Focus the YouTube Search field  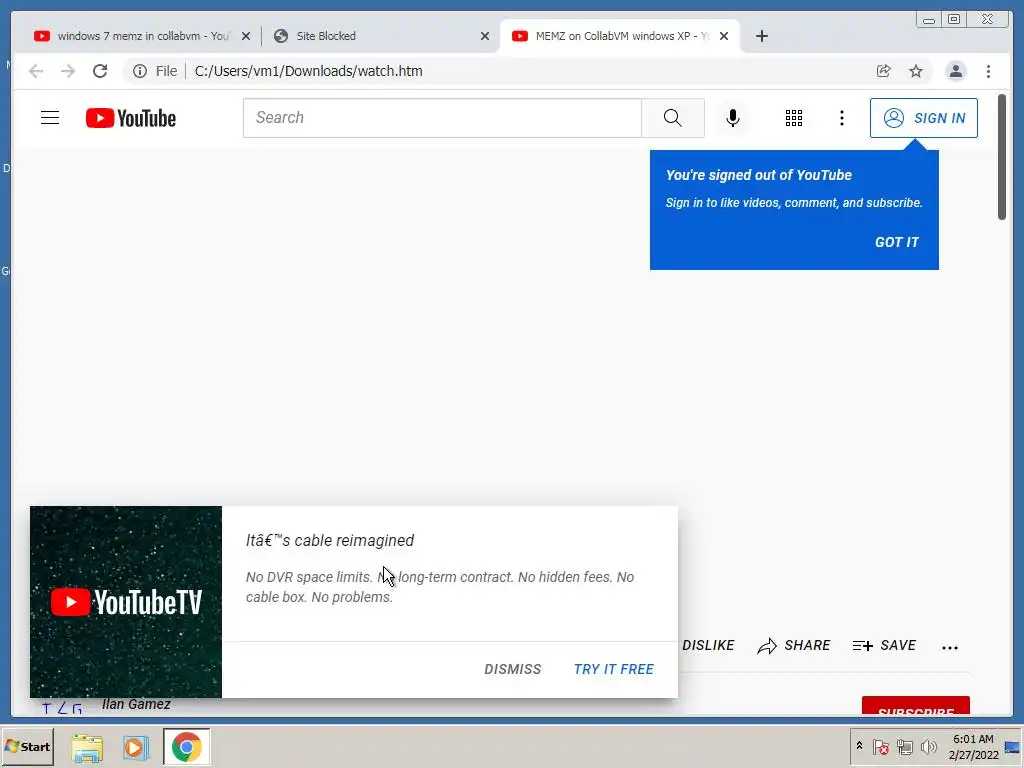[x=442, y=118]
